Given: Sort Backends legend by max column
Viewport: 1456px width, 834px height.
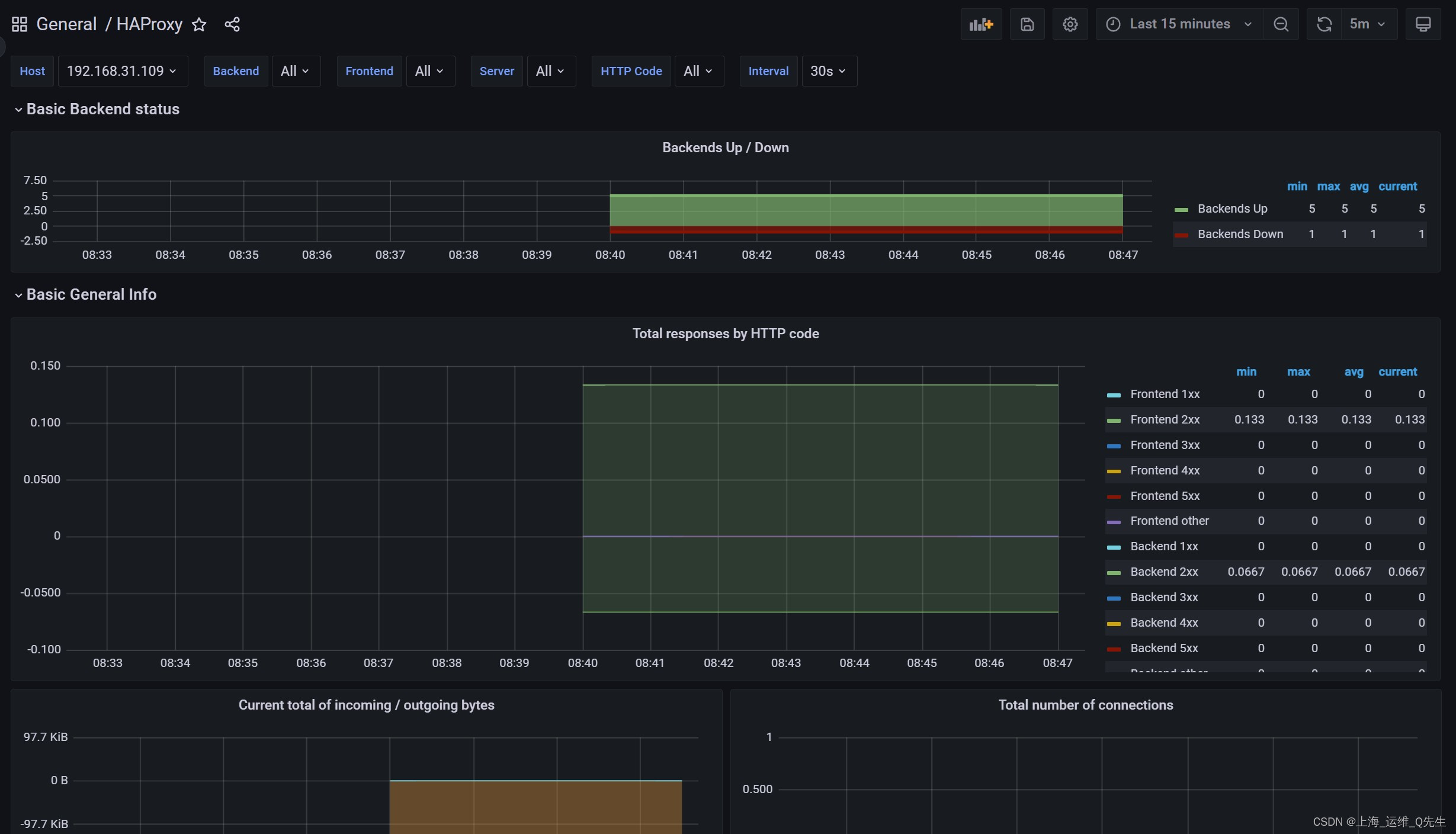Looking at the screenshot, I should [1329, 186].
